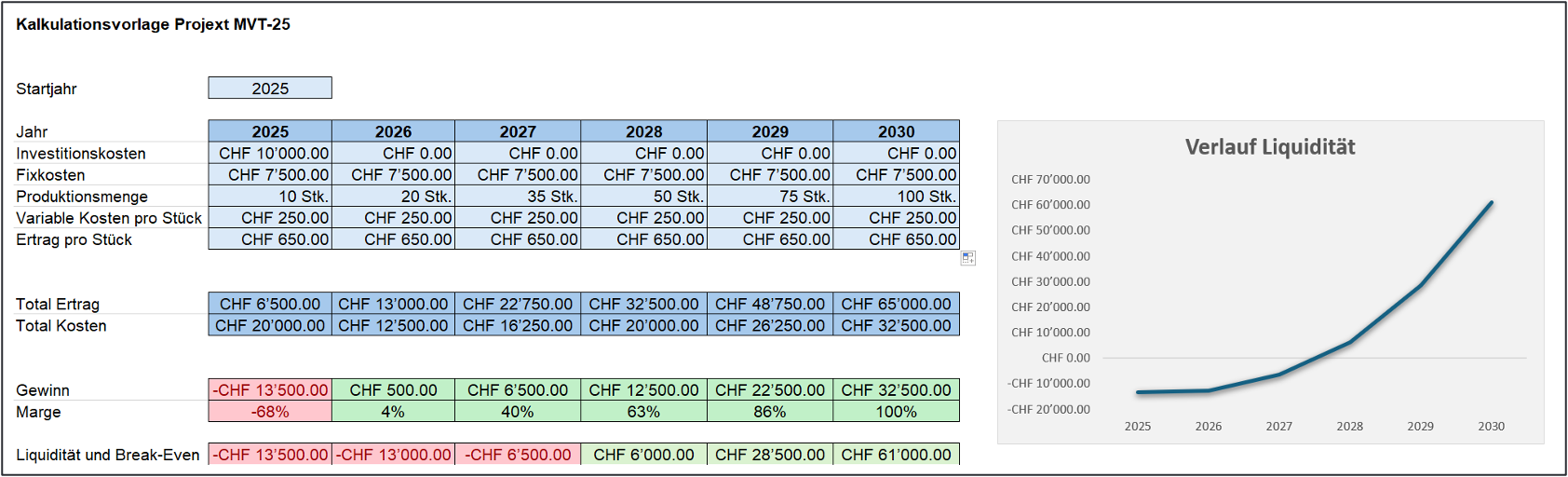
Task: Select the Total Ertrag cell CHF 65'000.00
Action: point(896,304)
